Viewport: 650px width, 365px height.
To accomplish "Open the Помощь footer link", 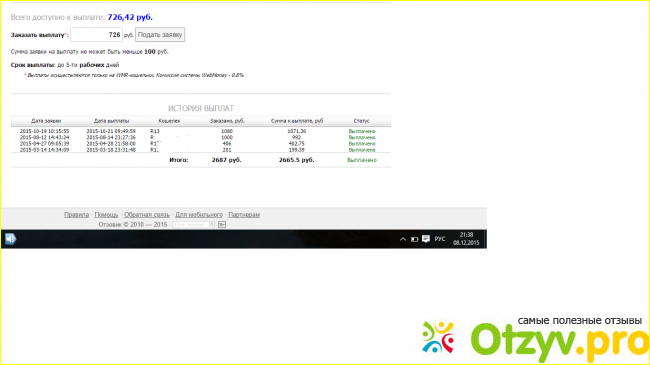I will 106,214.
